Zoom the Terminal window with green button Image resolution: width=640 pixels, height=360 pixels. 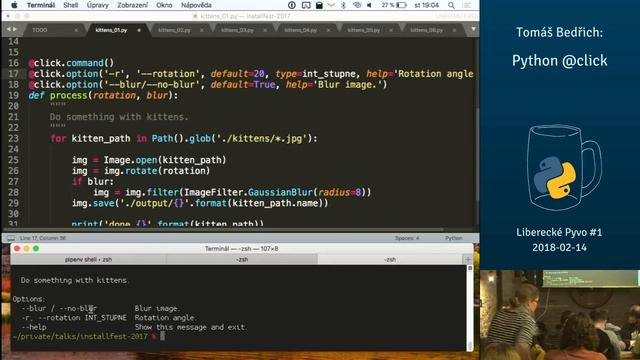[x=36, y=249]
